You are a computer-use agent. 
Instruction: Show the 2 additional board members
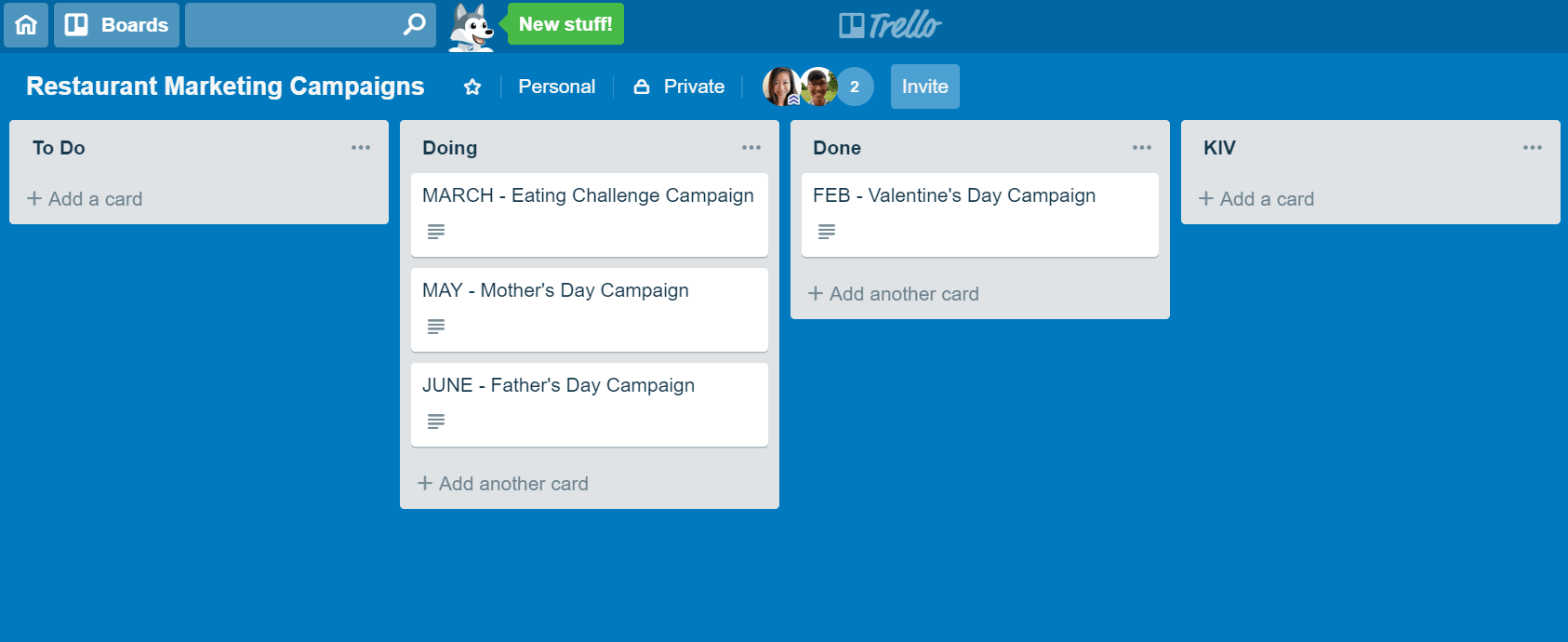(855, 87)
